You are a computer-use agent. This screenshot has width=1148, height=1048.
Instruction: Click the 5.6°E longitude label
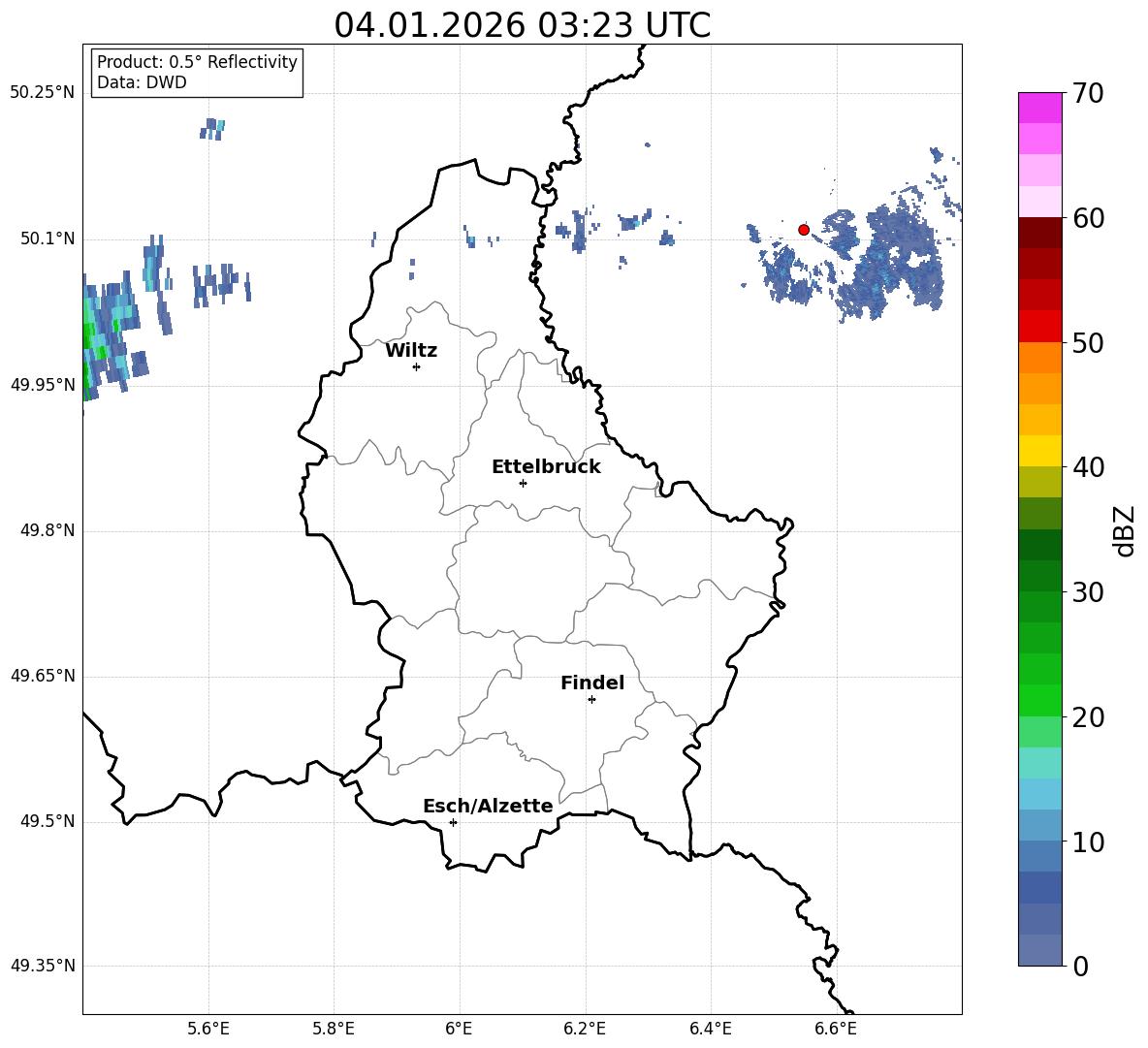click(x=207, y=1029)
